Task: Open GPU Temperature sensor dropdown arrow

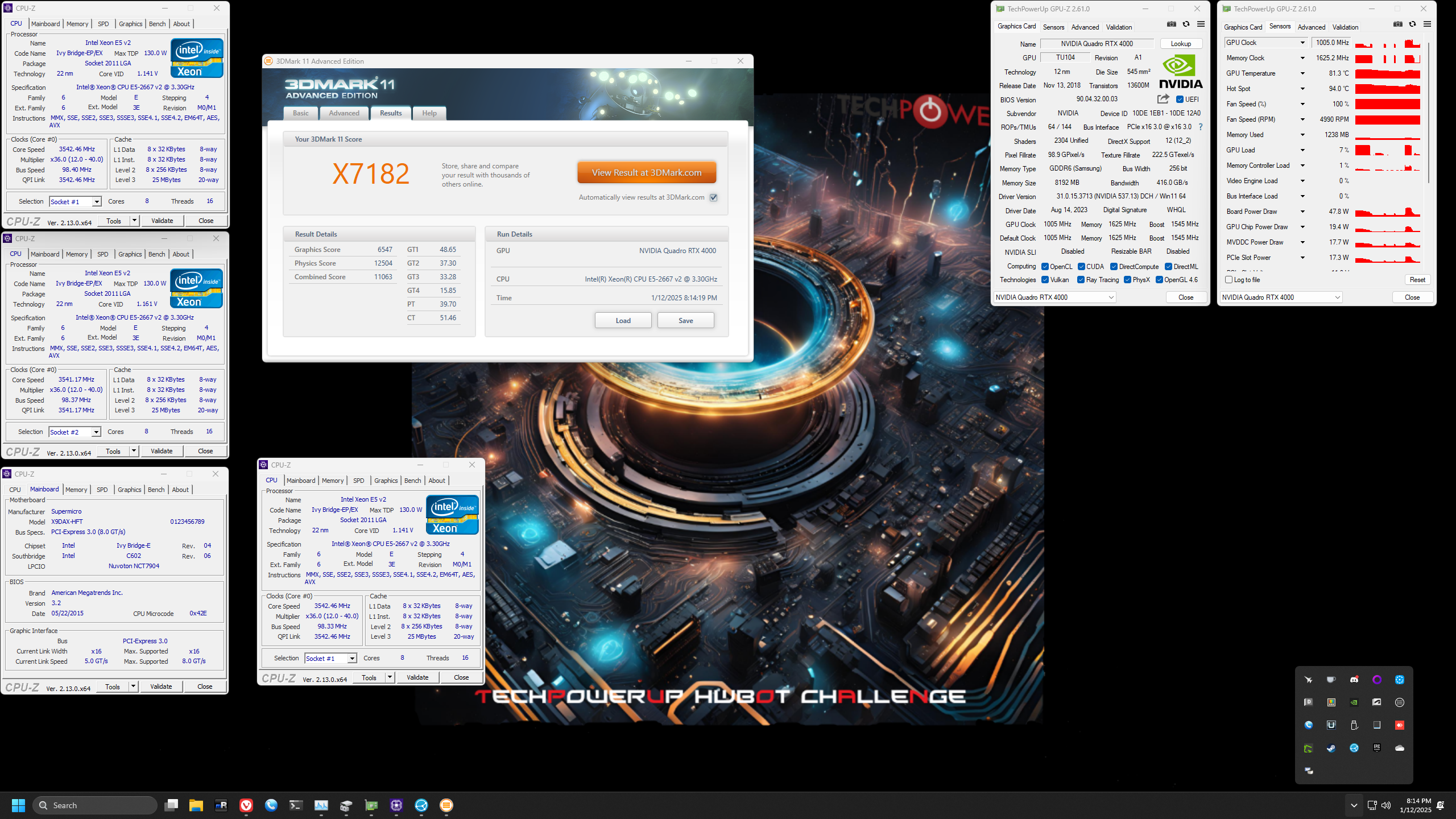Action: point(1302,73)
